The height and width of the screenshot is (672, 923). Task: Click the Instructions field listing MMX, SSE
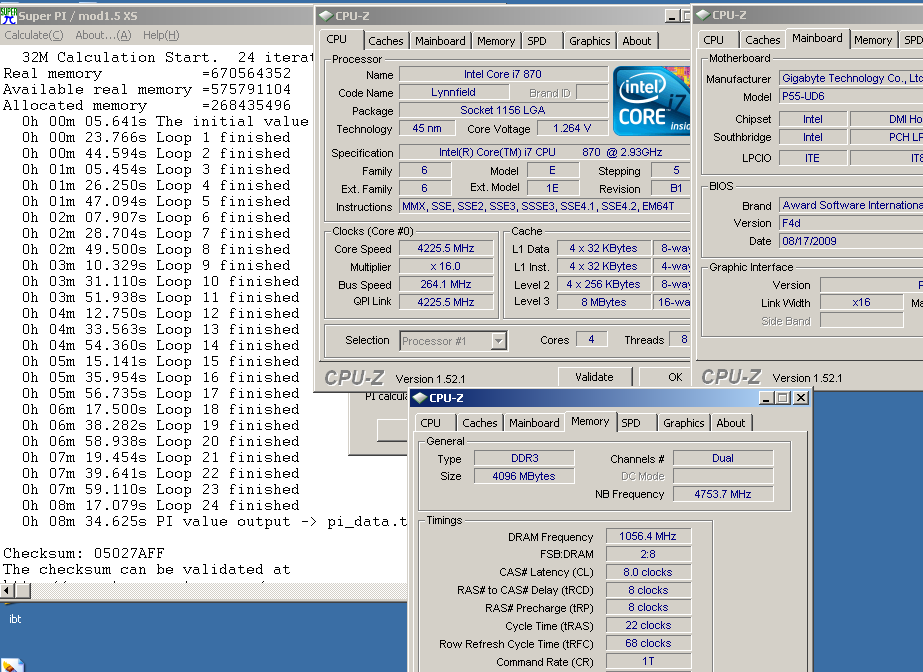click(x=544, y=207)
